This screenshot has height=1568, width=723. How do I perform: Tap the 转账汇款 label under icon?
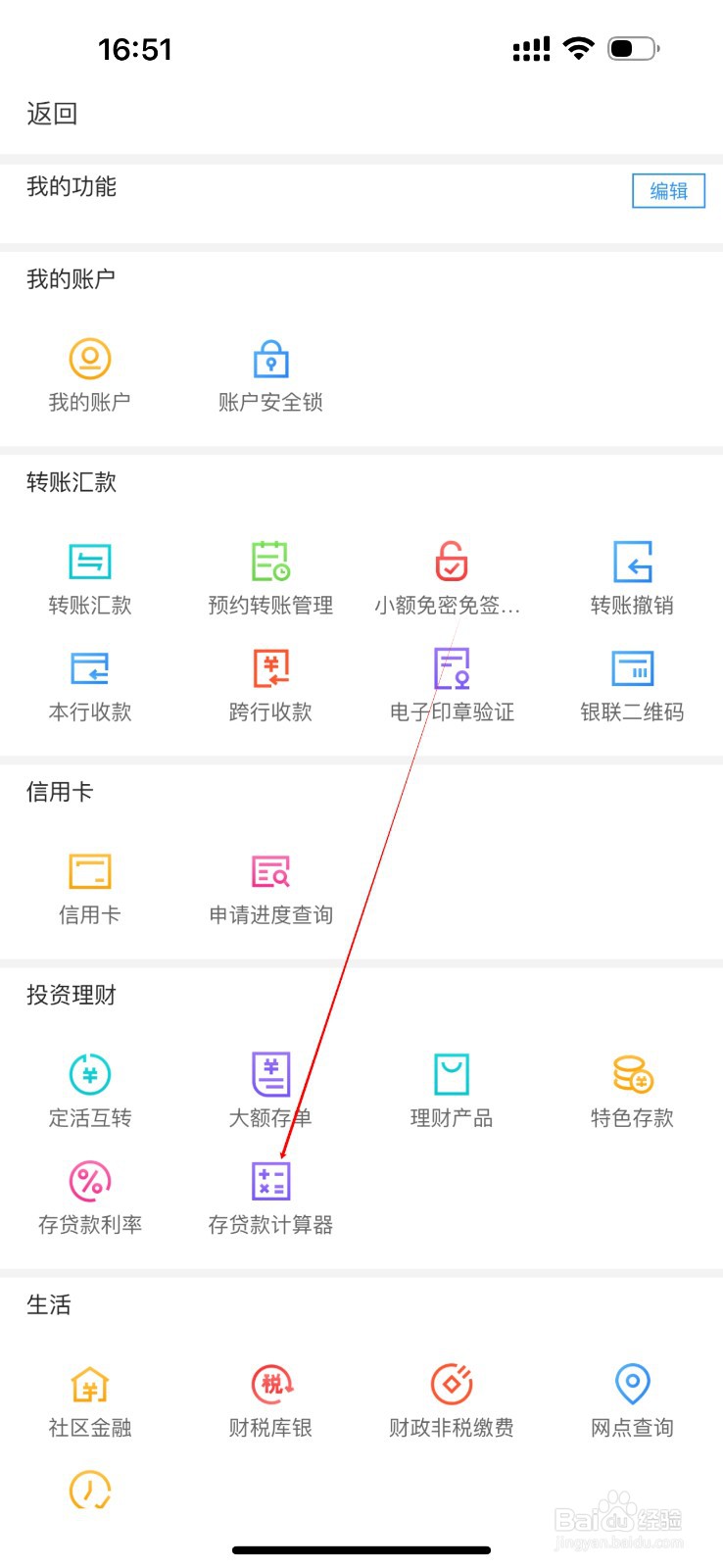90,605
